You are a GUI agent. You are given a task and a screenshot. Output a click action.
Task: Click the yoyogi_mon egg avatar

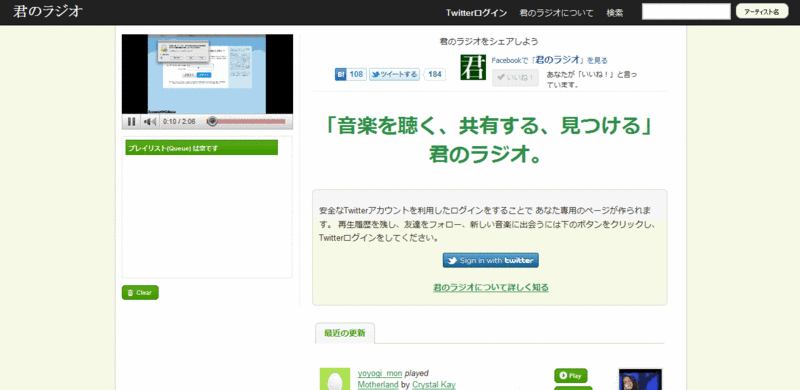pos(335,379)
